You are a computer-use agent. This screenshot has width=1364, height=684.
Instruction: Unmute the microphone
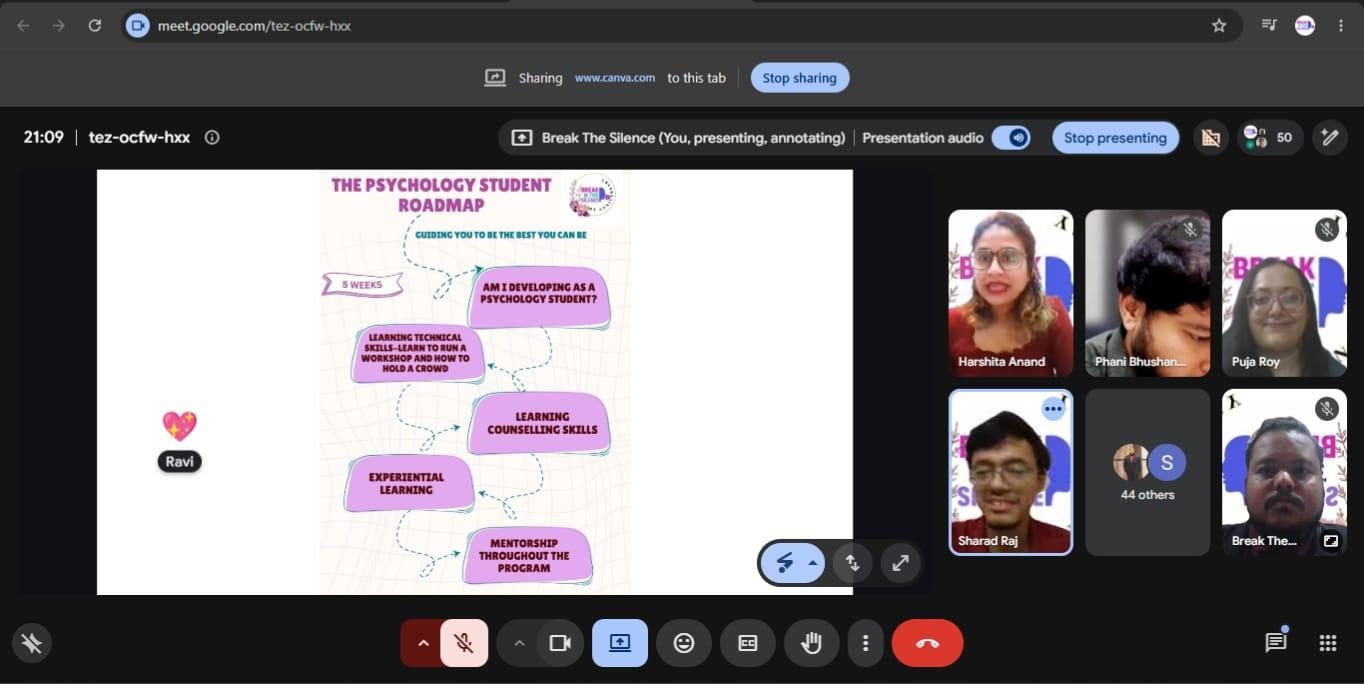point(464,643)
